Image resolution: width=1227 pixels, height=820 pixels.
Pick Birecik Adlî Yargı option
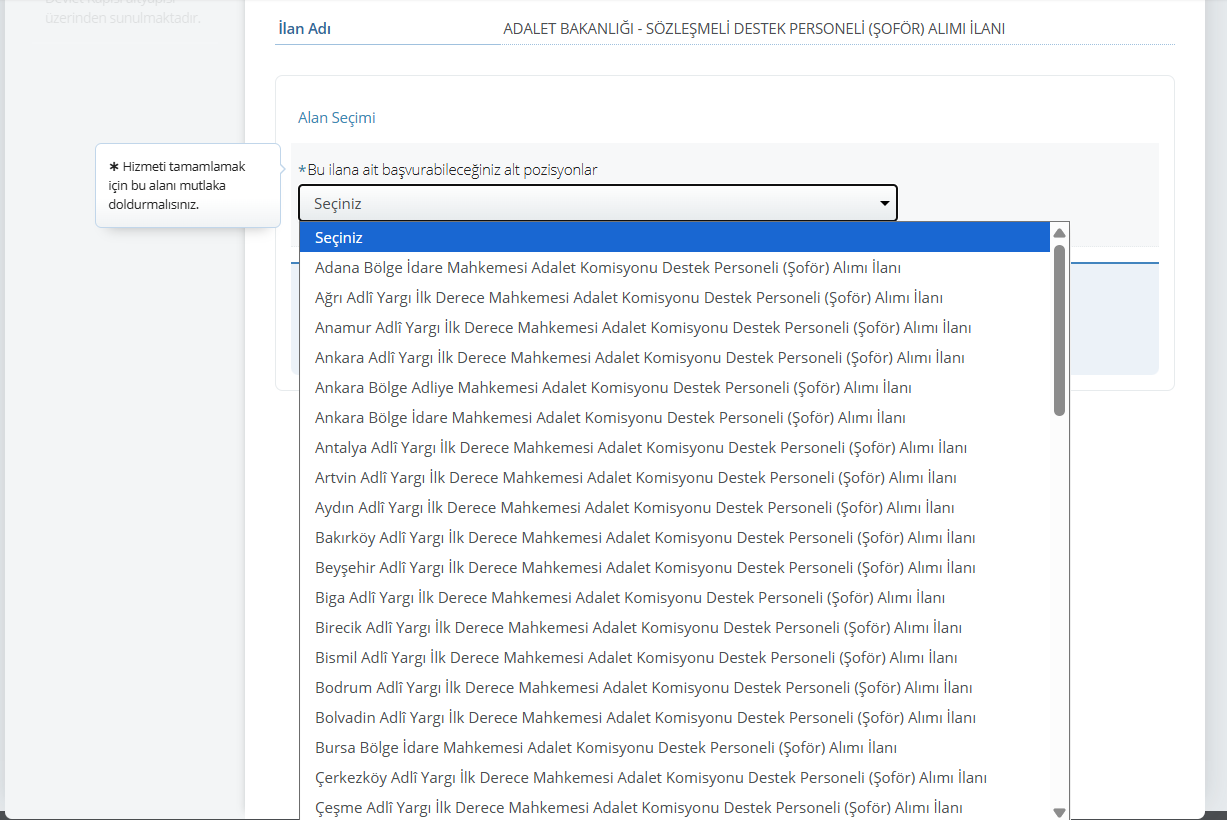point(675,628)
